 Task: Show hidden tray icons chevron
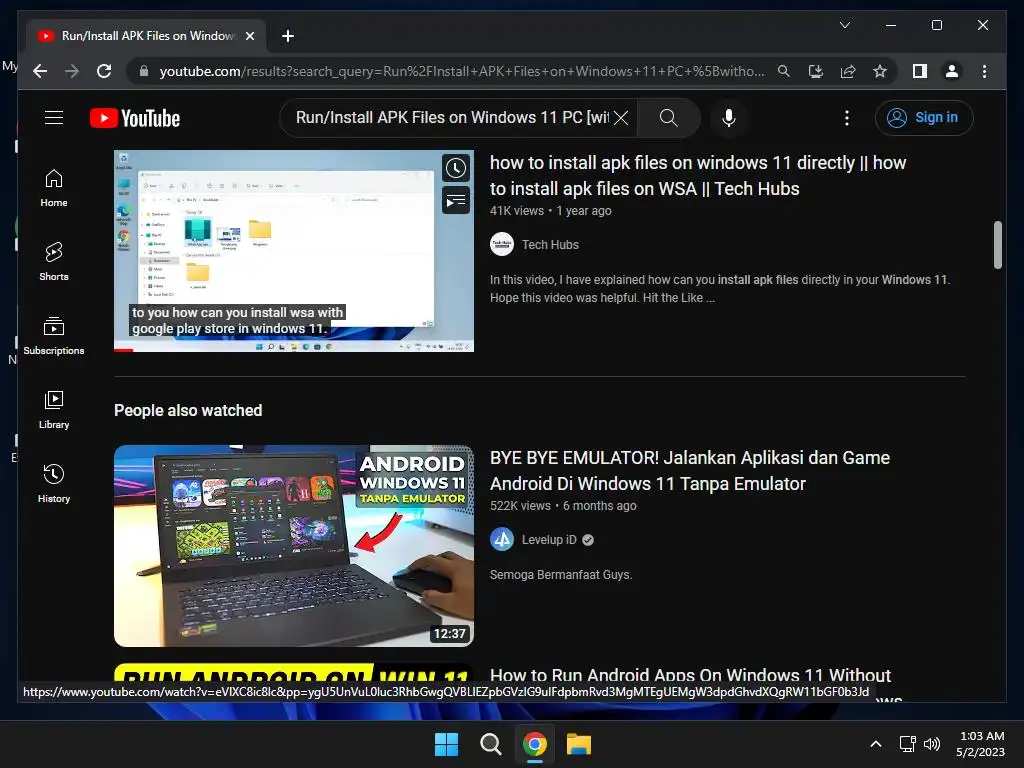pyautogui.click(x=876, y=744)
